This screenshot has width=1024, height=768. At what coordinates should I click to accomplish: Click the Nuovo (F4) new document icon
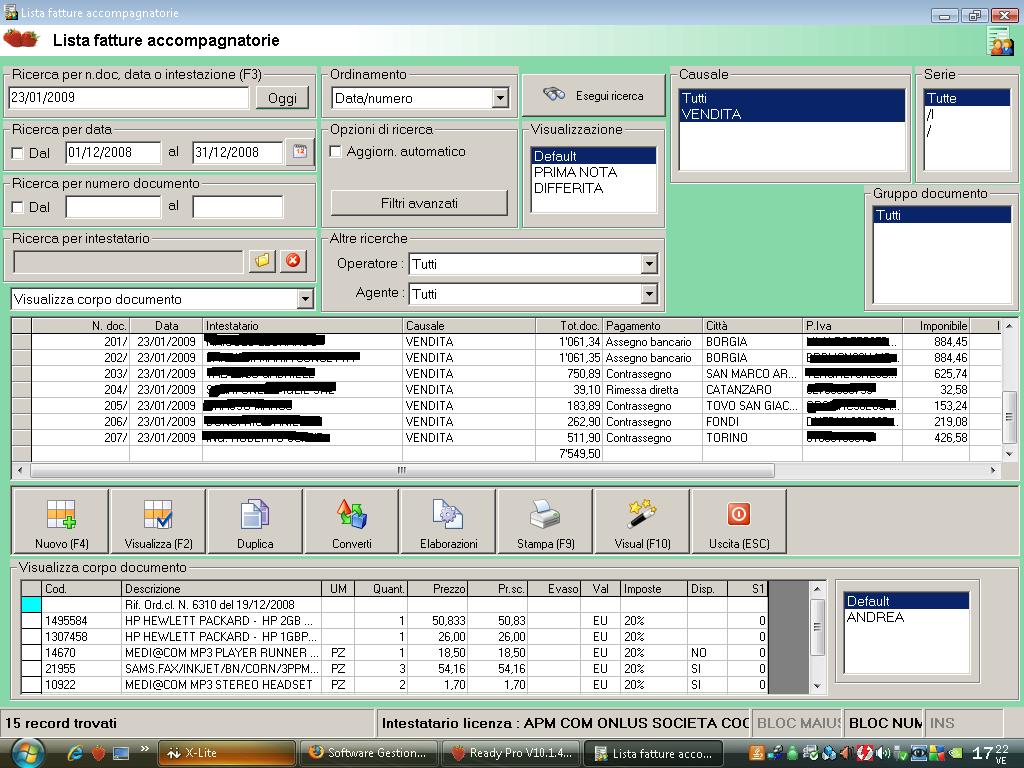pos(61,521)
